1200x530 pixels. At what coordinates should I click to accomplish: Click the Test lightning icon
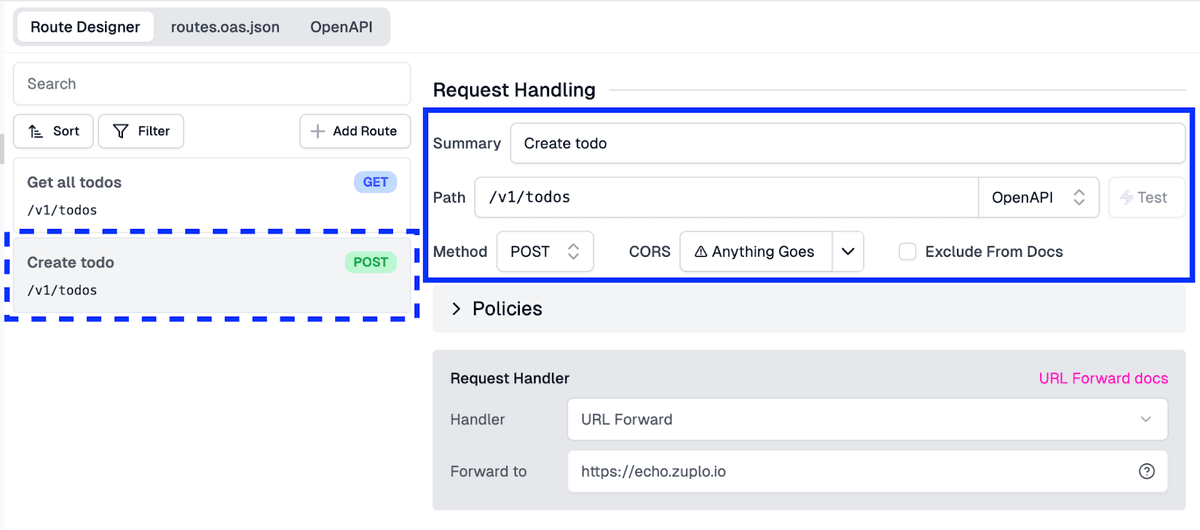coord(1127,198)
